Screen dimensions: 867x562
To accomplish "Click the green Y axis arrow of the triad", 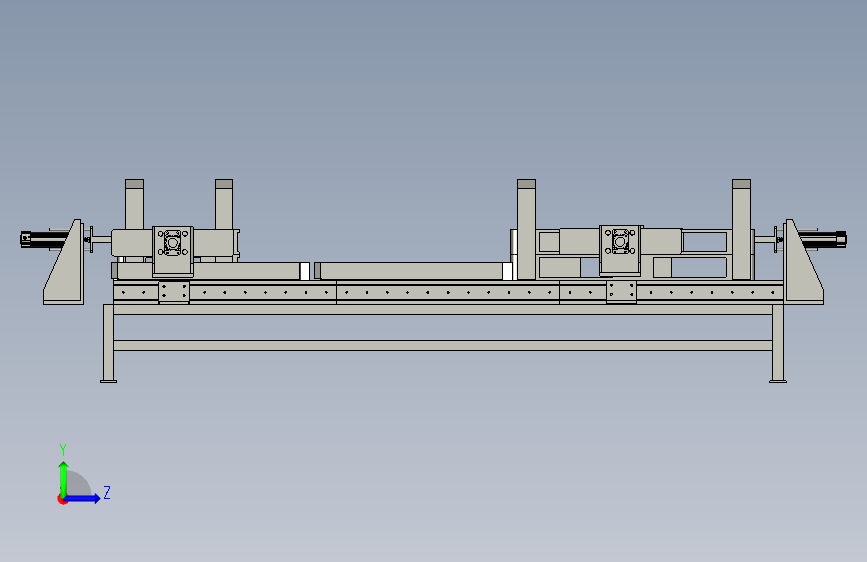I will click(64, 478).
